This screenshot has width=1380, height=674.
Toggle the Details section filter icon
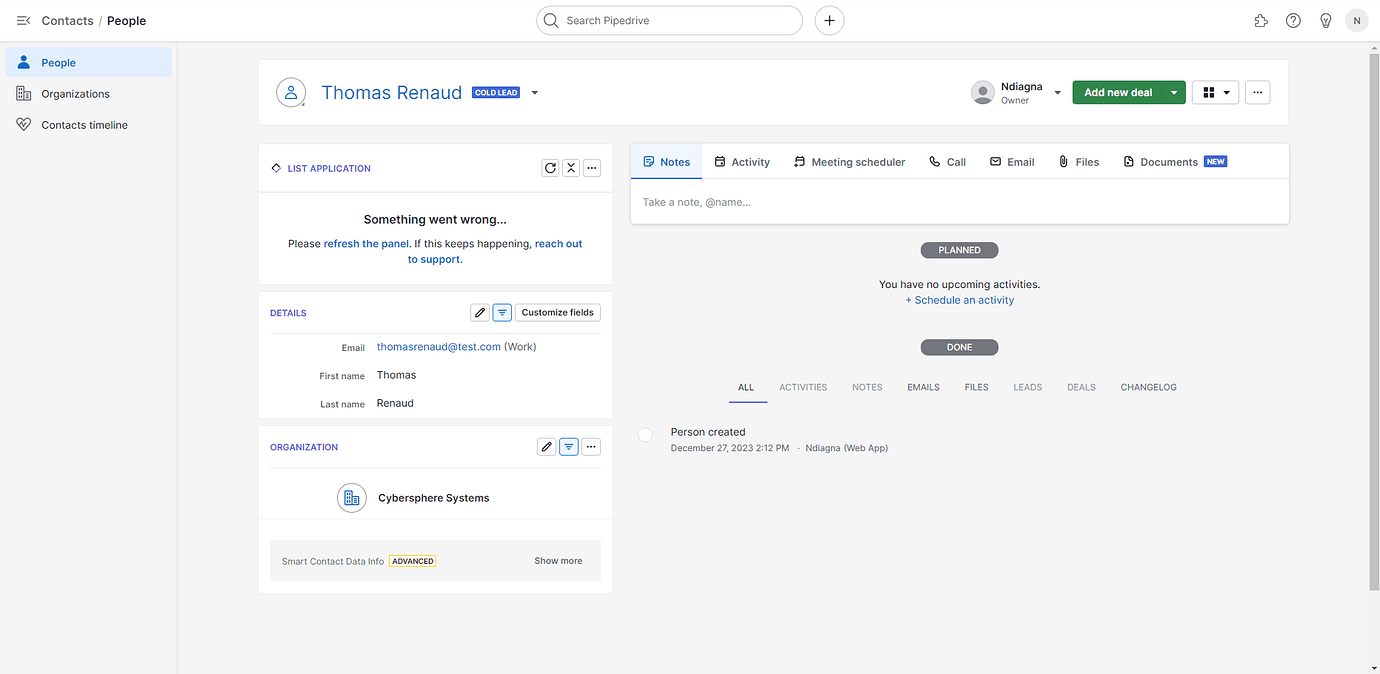(x=502, y=312)
